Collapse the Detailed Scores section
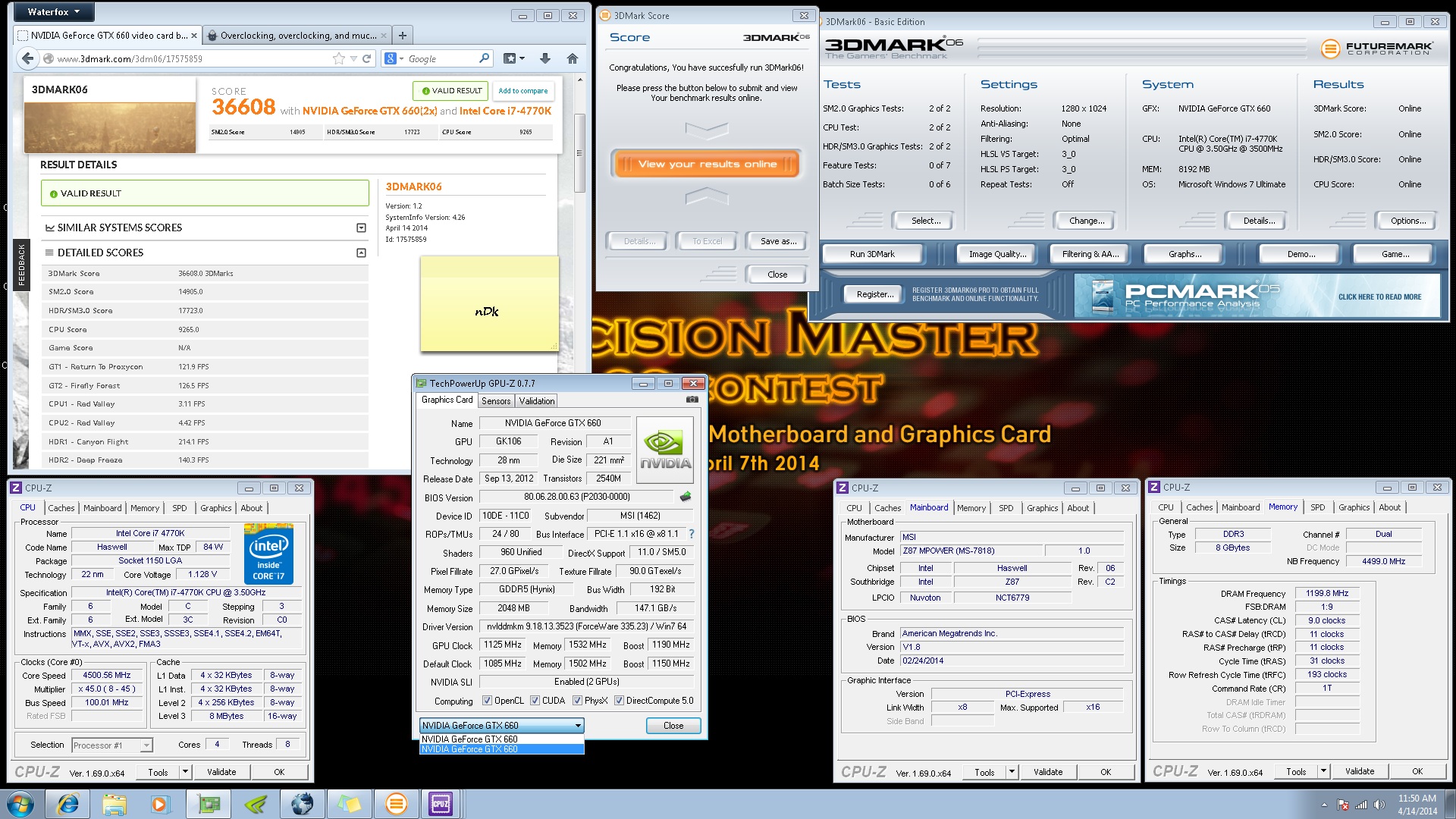 [361, 253]
